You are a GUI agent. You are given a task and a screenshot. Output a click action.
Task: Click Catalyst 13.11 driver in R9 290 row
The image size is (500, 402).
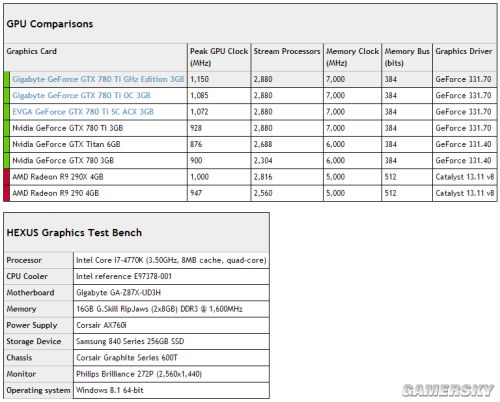pos(465,193)
